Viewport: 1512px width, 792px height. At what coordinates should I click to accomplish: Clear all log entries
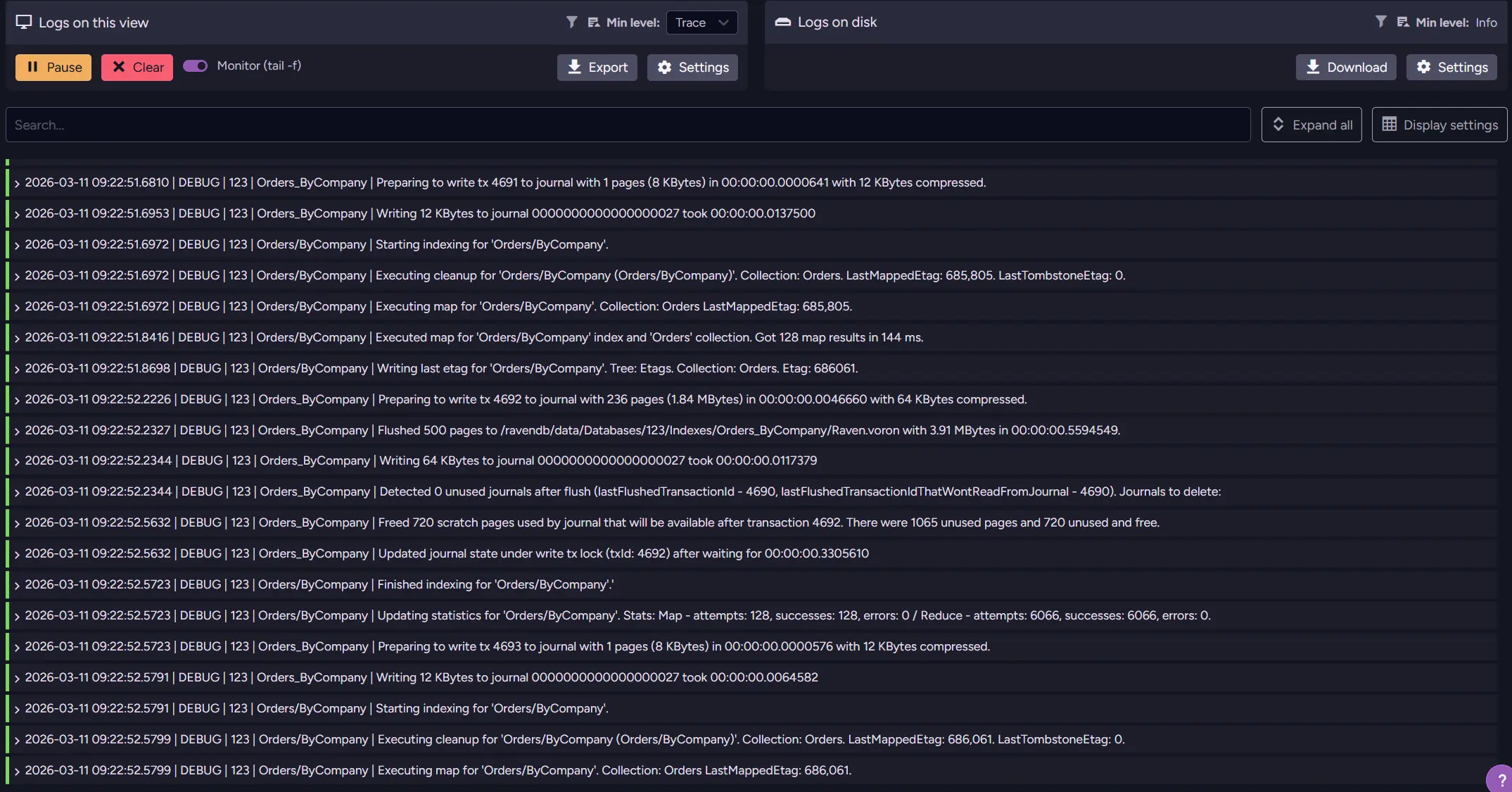tap(137, 68)
